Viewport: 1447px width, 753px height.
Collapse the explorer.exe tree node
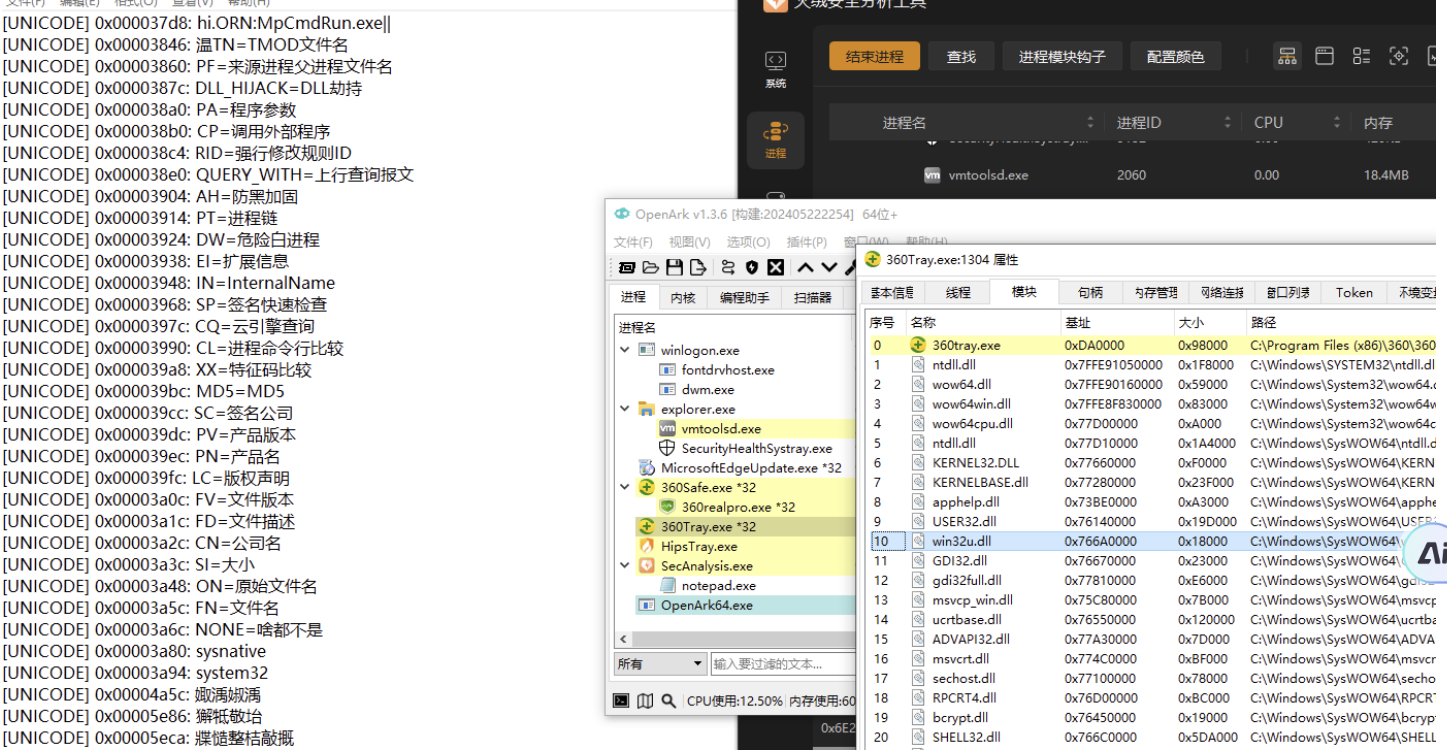625,409
